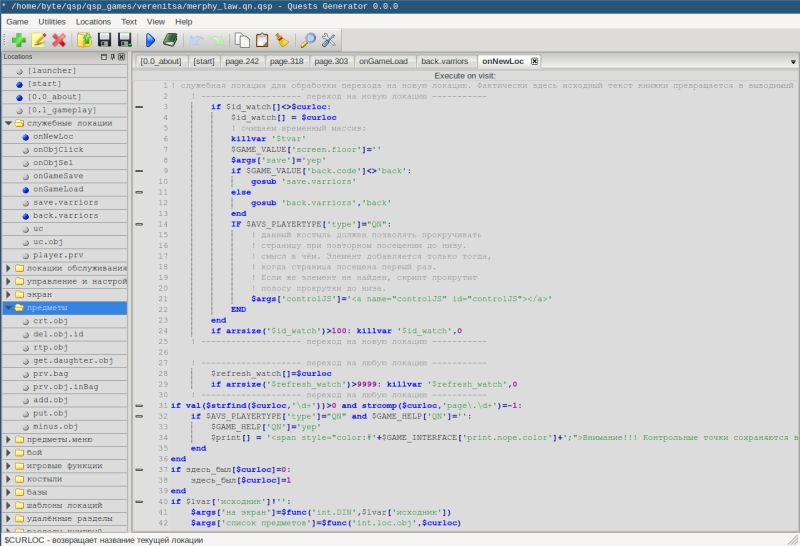Image resolution: width=800 pixels, height=546 pixels.
Task: Switch to the onGameLoad tab
Action: pos(383,61)
